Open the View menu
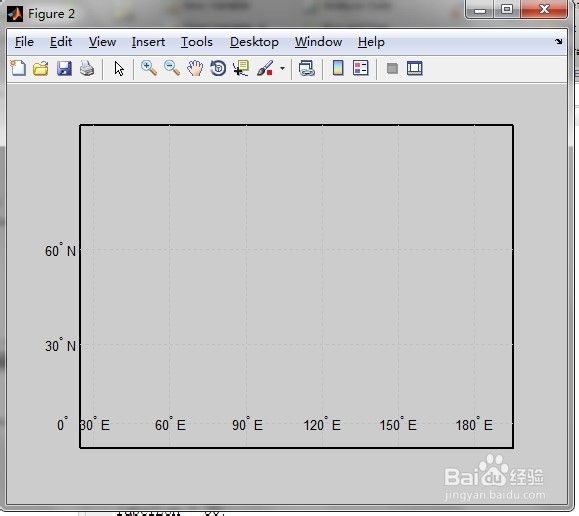The width and height of the screenshot is (579, 516). tap(102, 42)
